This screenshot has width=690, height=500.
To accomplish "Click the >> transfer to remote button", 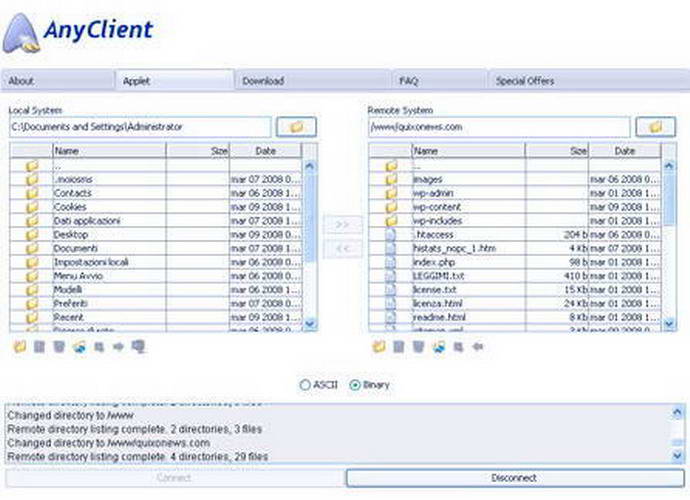I will point(343,225).
